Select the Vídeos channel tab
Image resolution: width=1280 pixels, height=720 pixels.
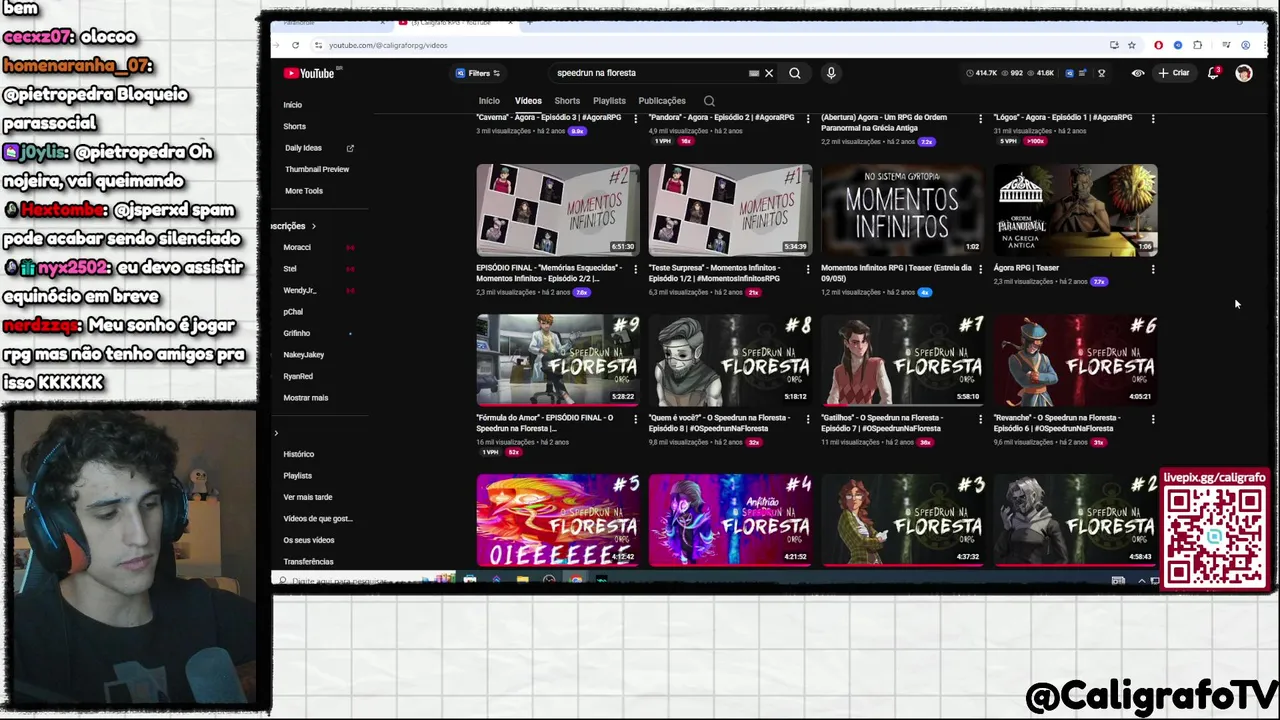528,101
